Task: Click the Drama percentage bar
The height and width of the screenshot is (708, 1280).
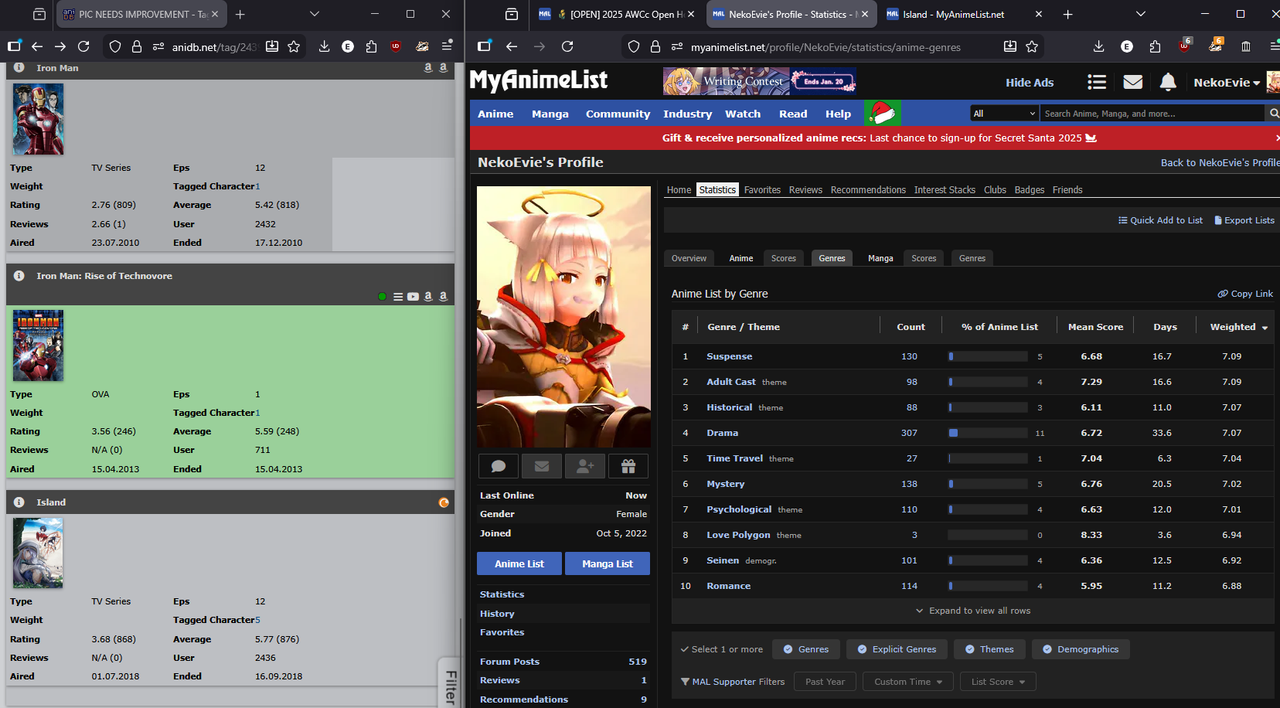Action: (x=988, y=433)
